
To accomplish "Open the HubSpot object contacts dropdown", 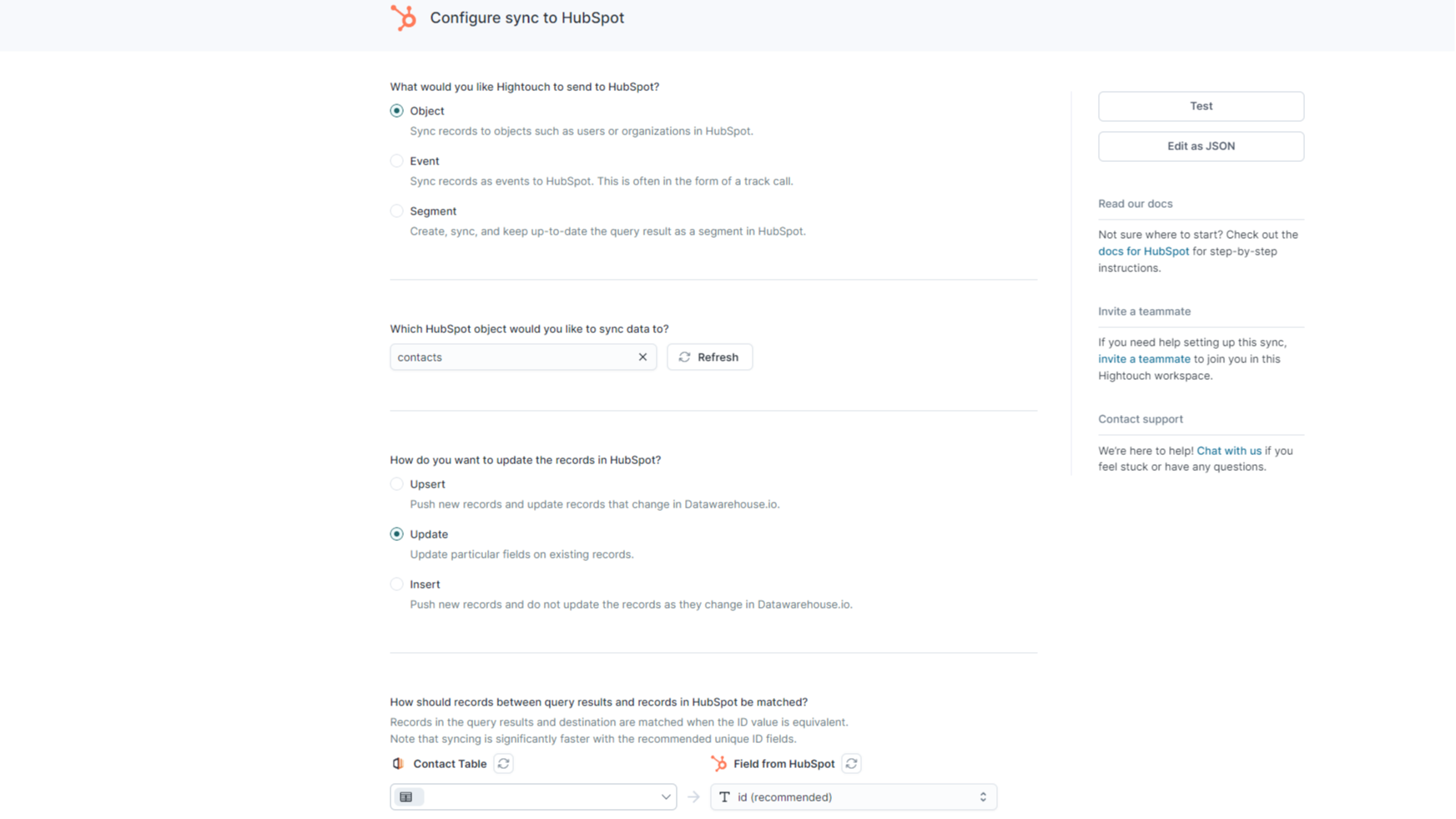I will tap(513, 357).
